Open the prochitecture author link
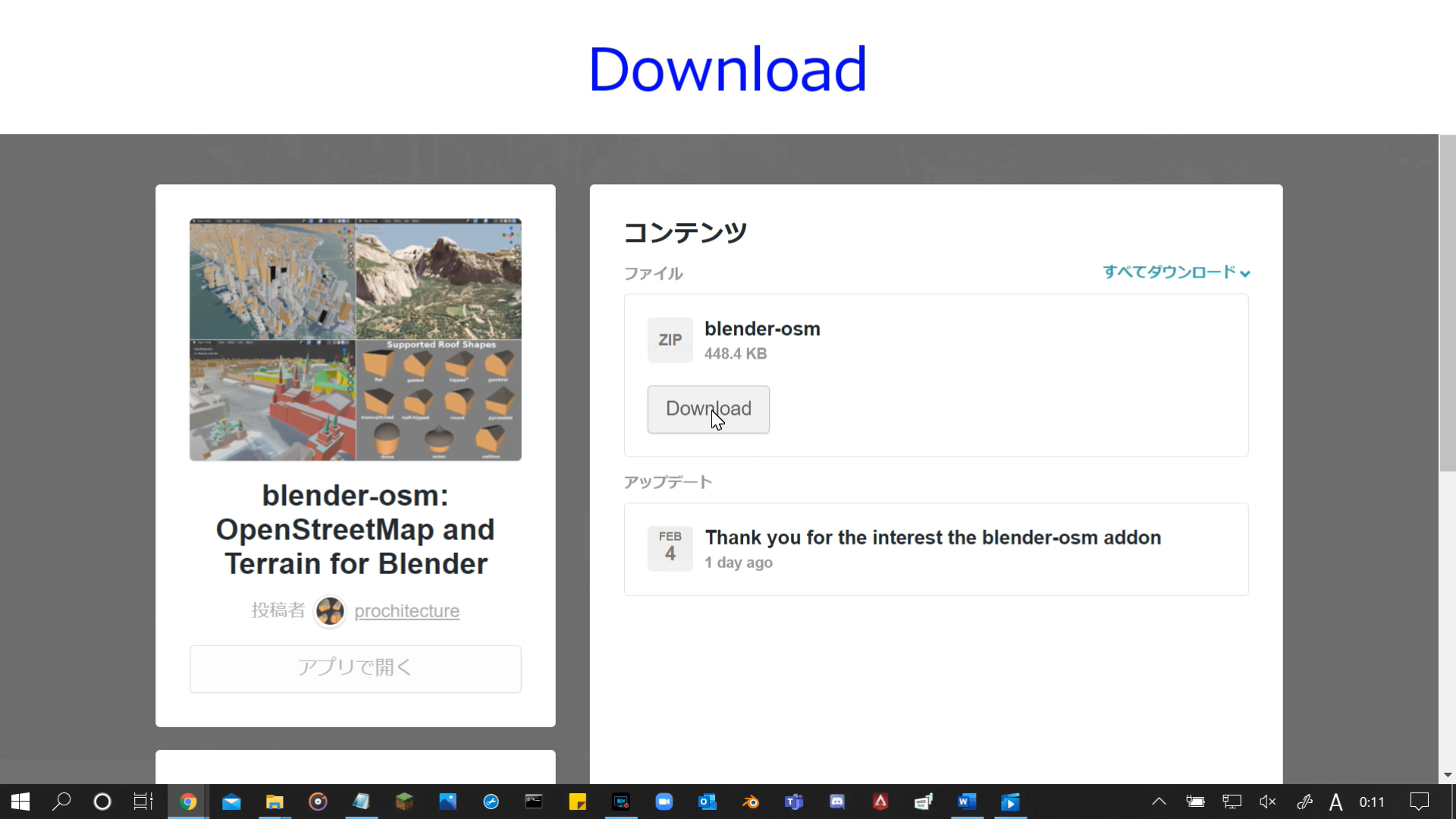The width and height of the screenshot is (1456, 819). (x=406, y=611)
